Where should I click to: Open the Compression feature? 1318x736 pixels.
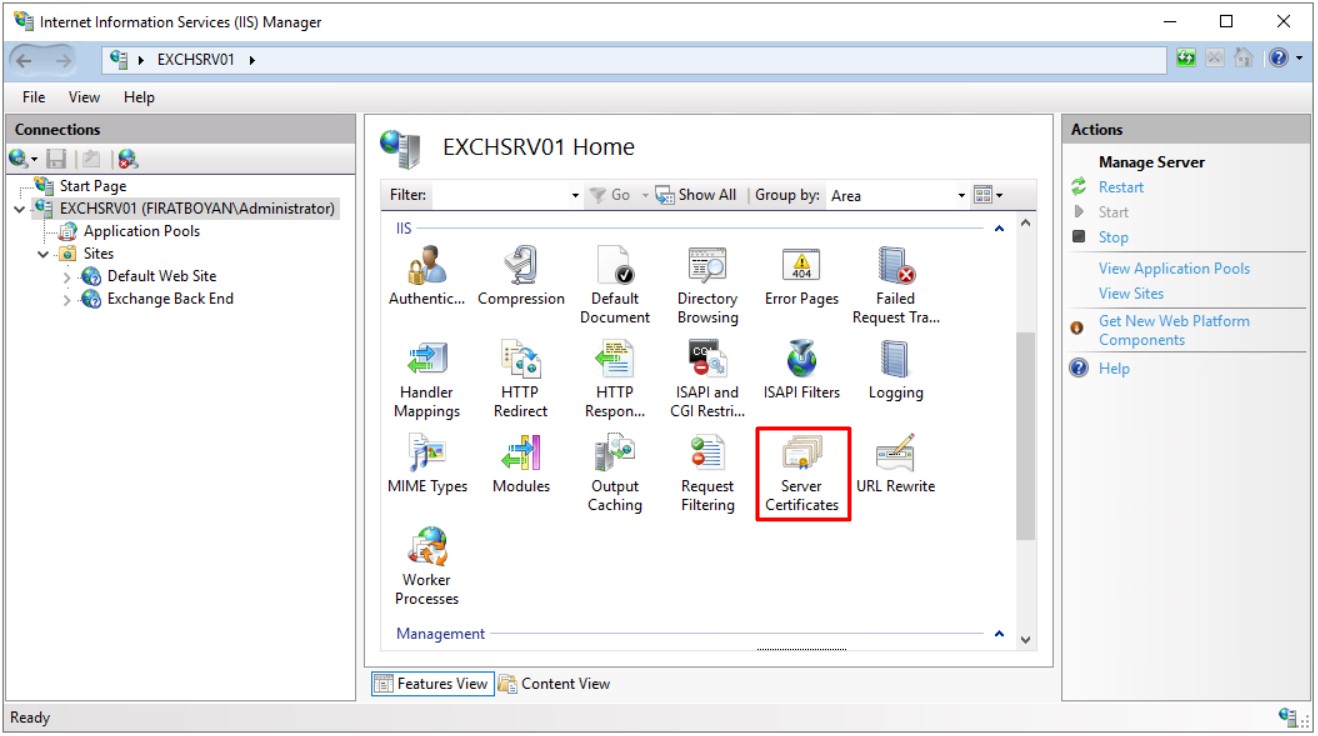521,278
